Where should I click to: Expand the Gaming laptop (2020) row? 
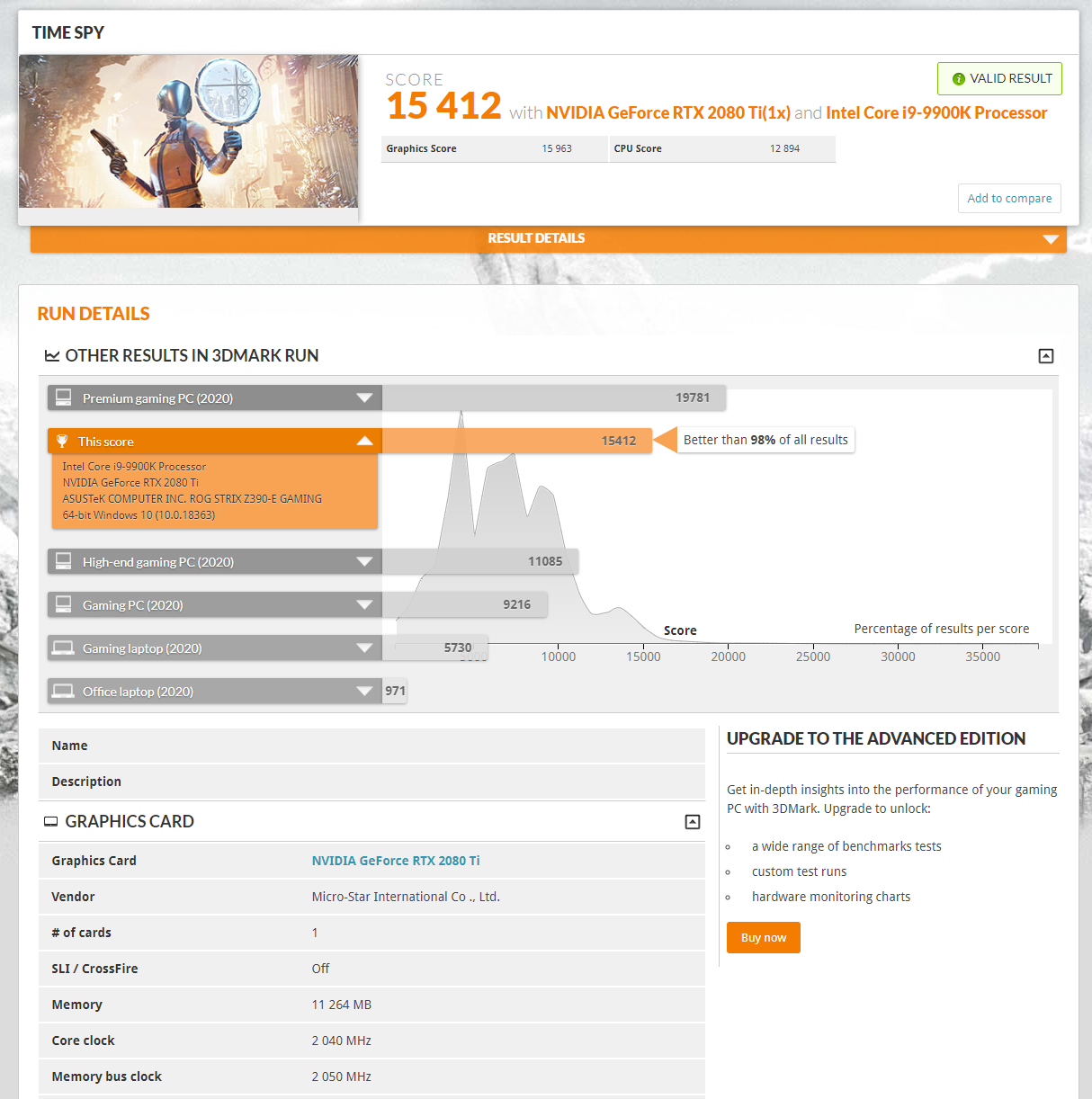(x=364, y=648)
